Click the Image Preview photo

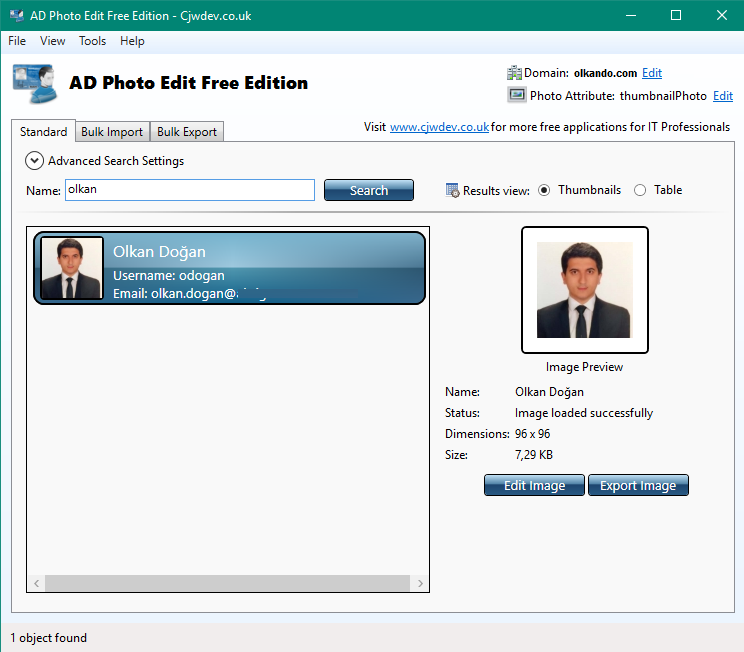point(585,290)
